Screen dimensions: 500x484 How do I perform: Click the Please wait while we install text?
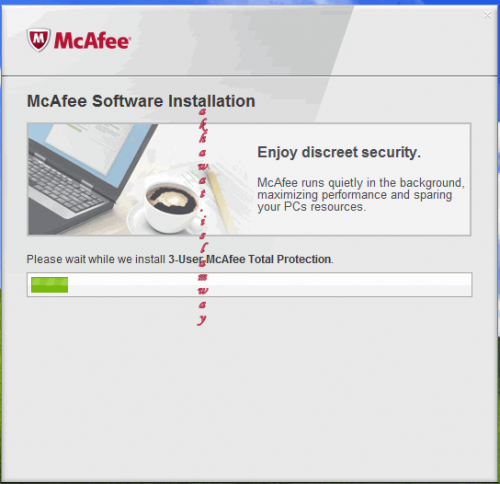point(96,259)
